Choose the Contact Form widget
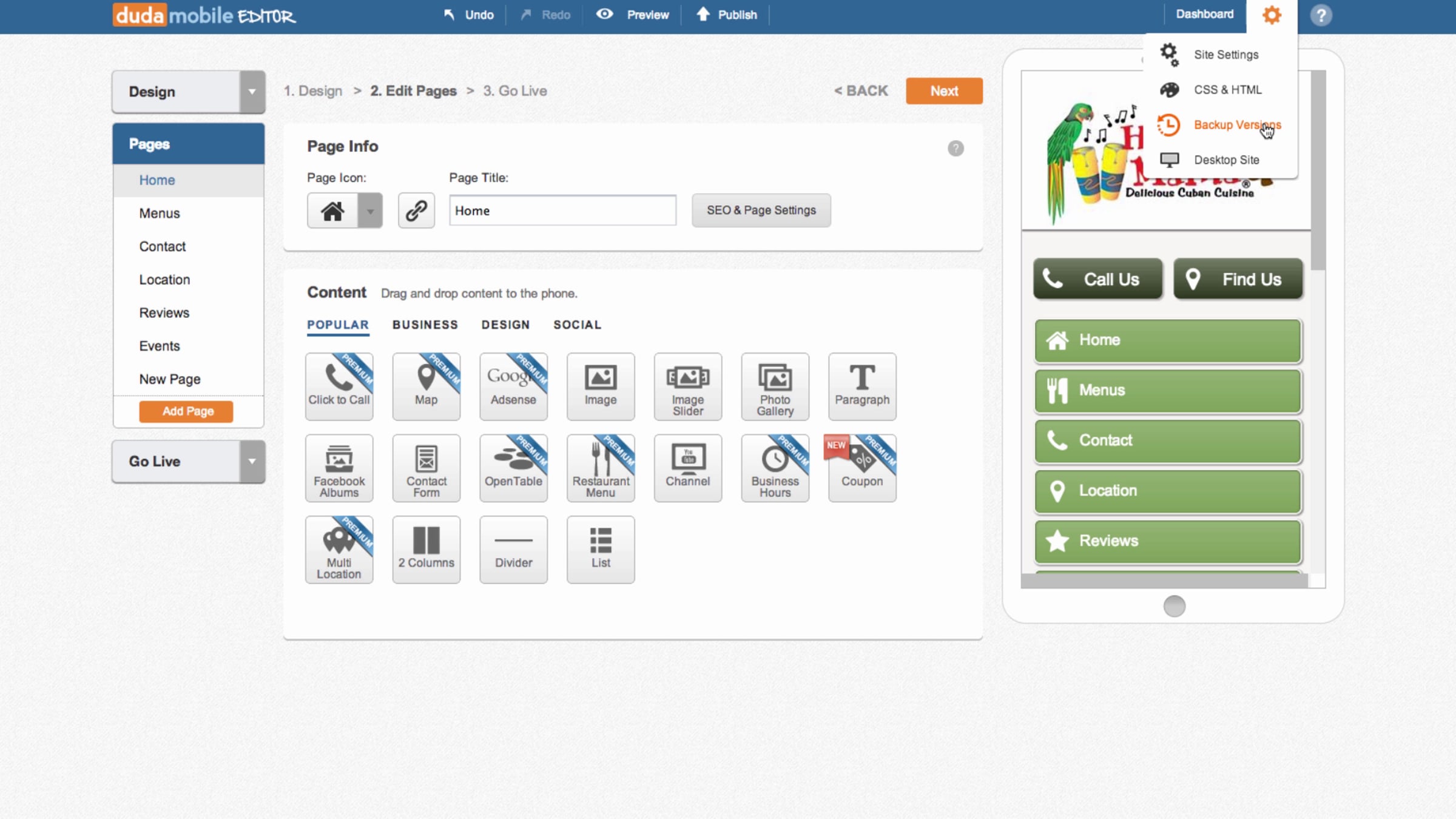This screenshot has width=1456, height=819. [x=426, y=468]
